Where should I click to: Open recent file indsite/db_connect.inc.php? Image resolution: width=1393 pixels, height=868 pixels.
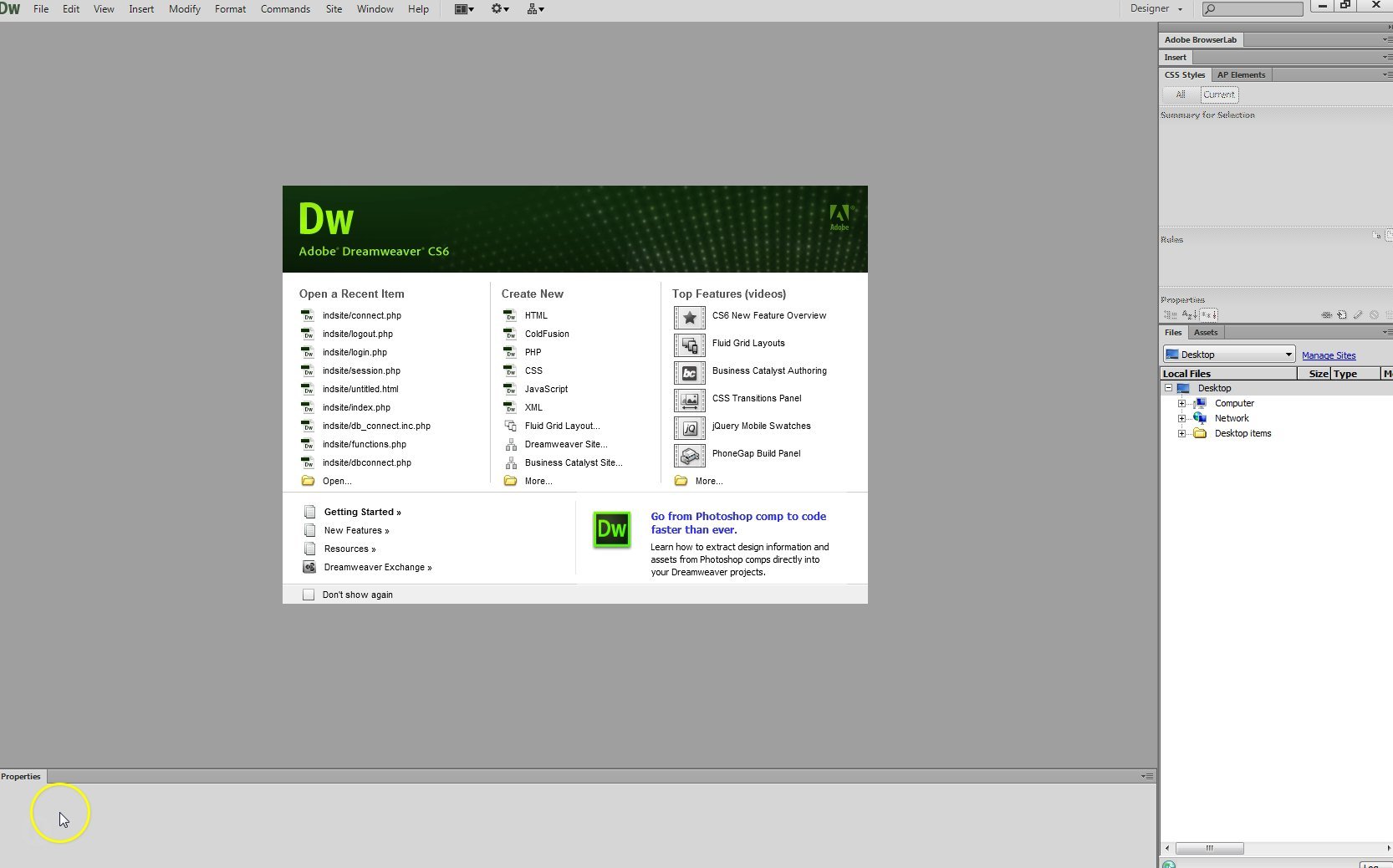[x=376, y=426]
